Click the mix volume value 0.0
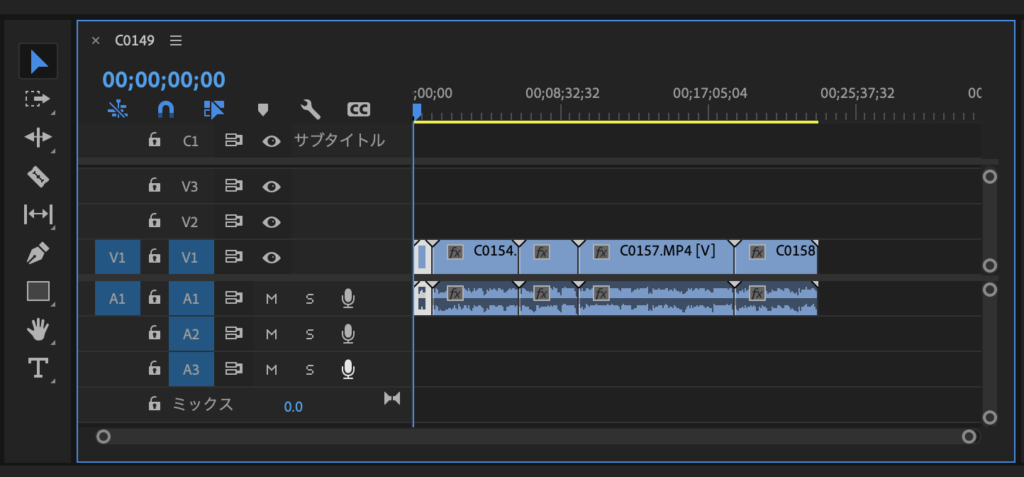1024x477 pixels. coord(293,407)
